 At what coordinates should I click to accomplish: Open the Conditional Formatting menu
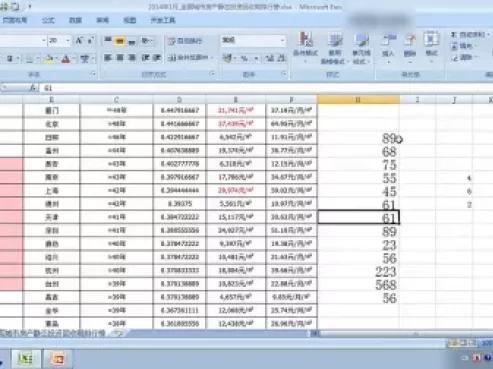point(305,47)
